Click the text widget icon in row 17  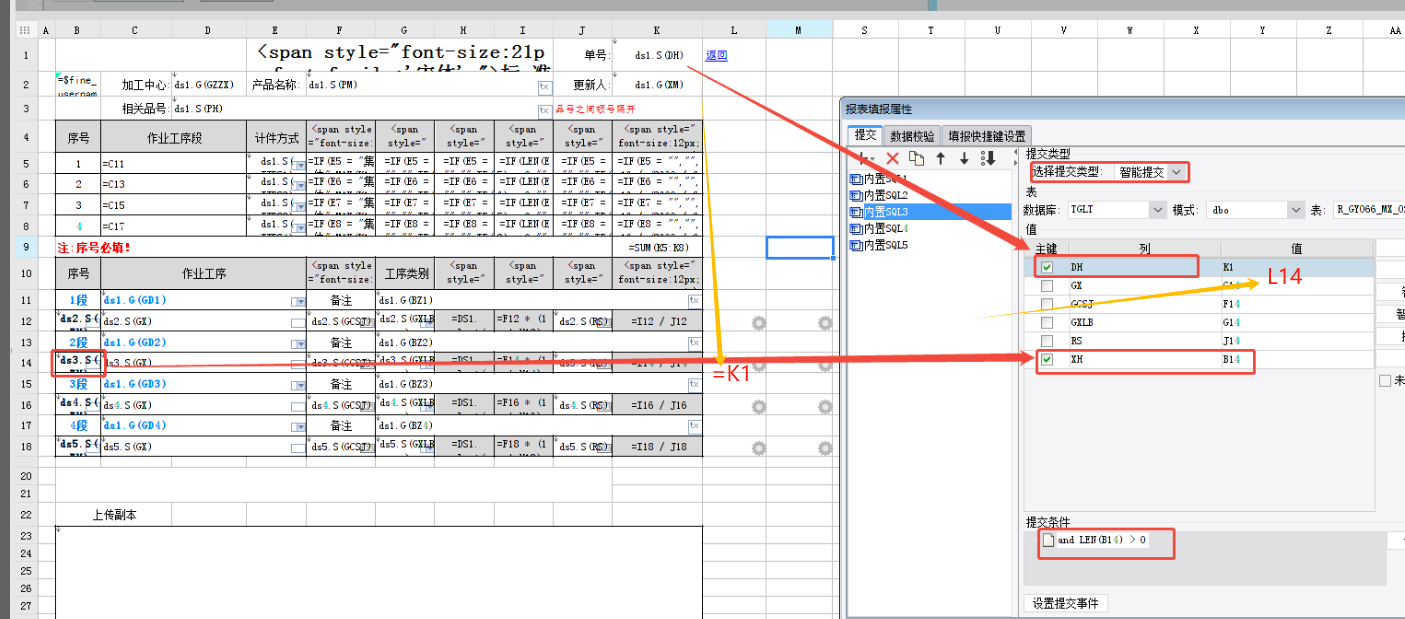(694, 426)
